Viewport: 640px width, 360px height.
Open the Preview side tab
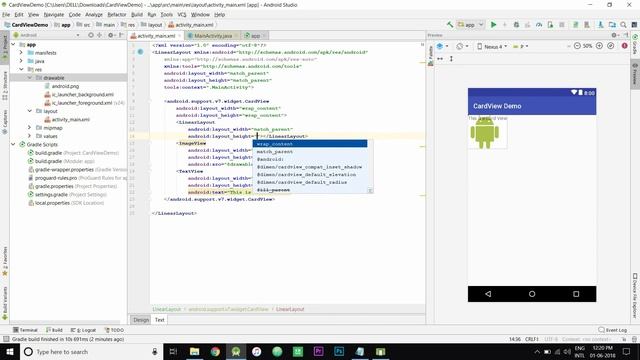[x=635, y=74]
